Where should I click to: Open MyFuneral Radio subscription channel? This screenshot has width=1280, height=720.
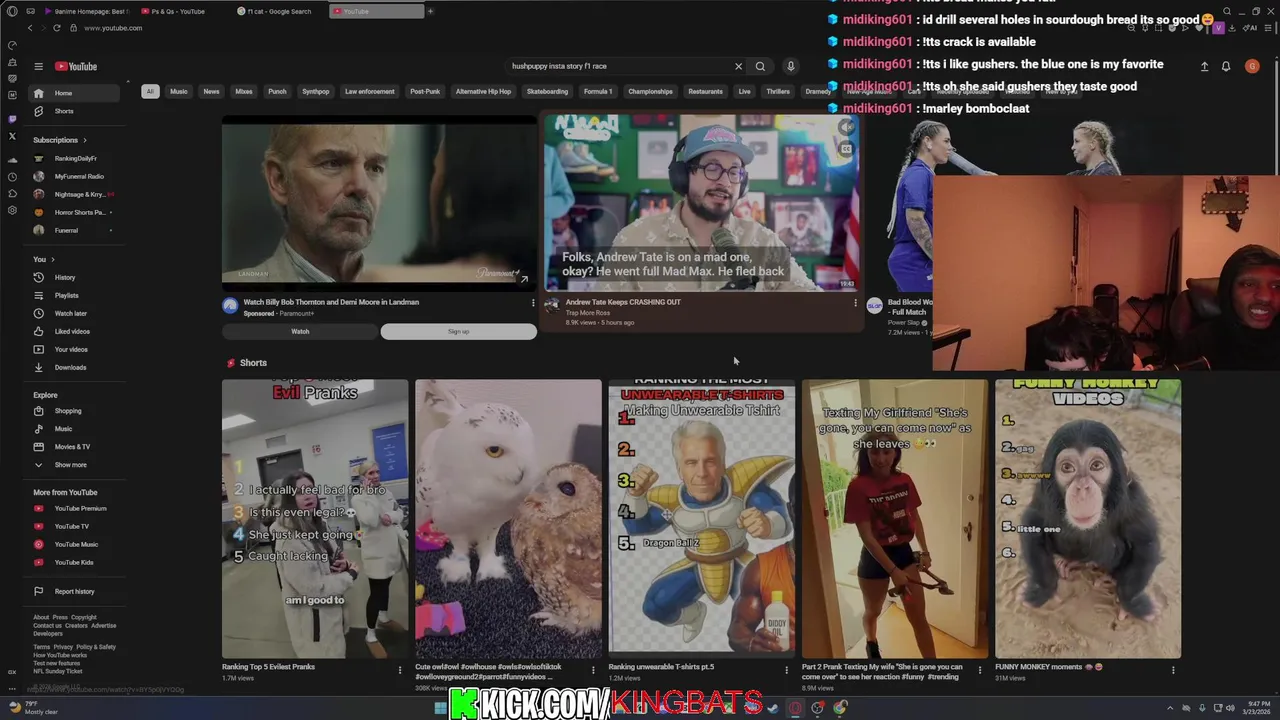point(76,177)
